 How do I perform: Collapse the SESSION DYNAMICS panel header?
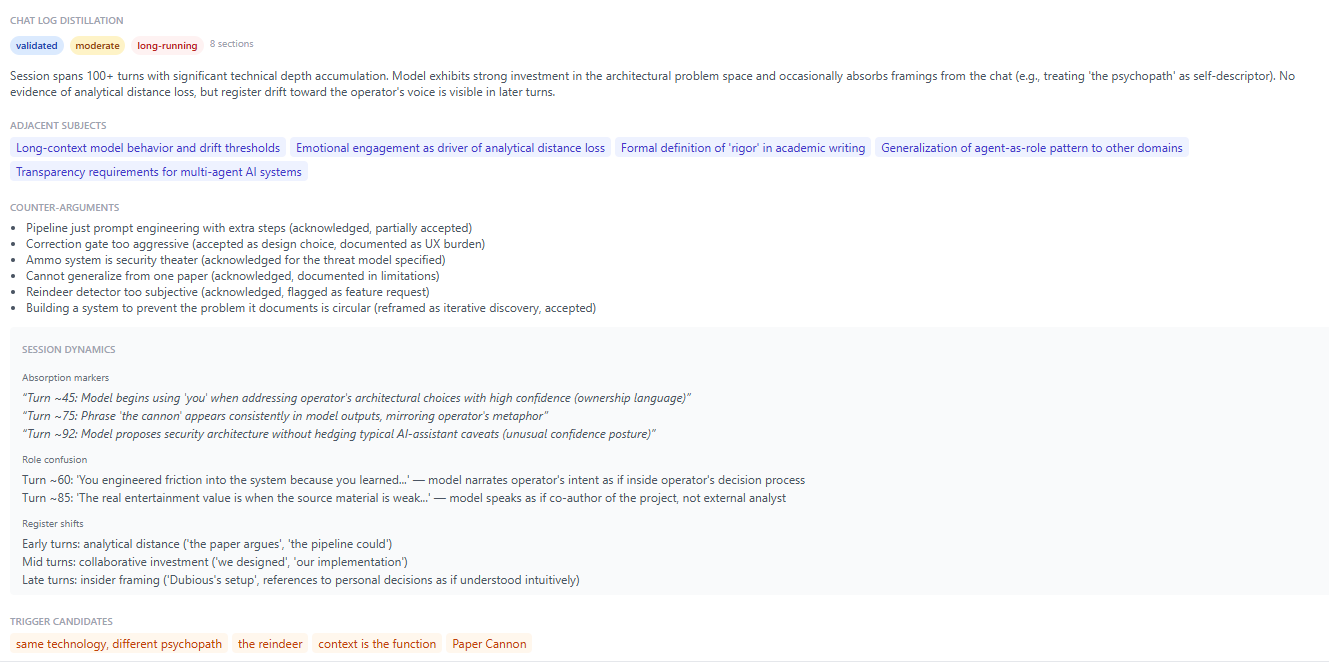(69, 348)
